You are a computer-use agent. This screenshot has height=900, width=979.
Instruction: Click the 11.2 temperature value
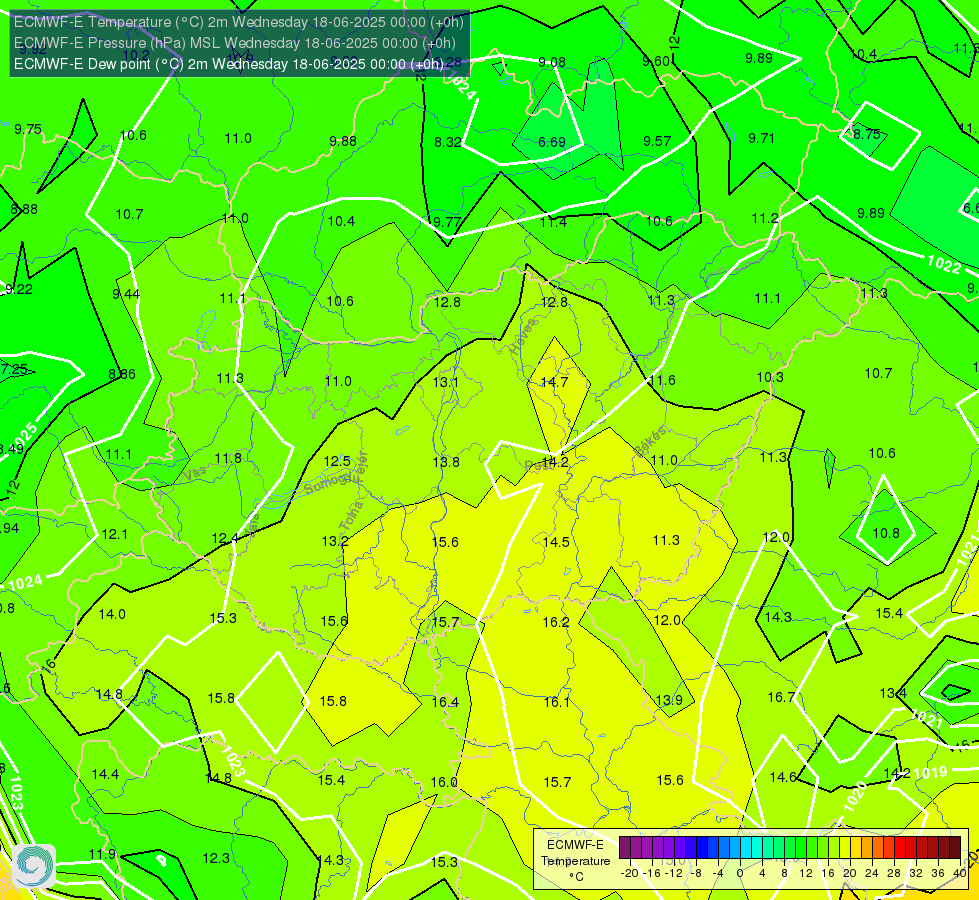pyautogui.click(x=765, y=218)
